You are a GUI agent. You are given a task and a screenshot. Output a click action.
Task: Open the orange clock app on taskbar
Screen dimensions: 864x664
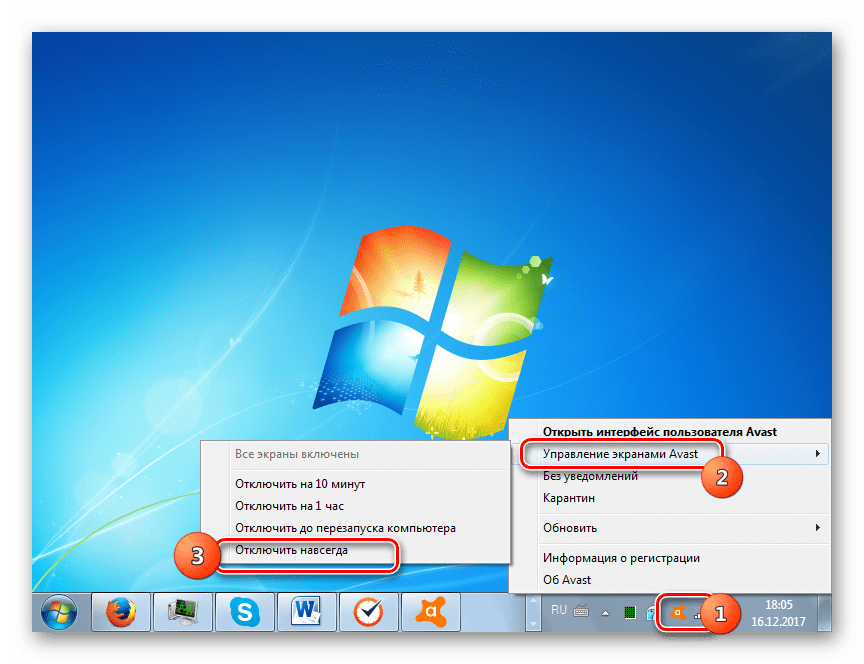click(366, 611)
